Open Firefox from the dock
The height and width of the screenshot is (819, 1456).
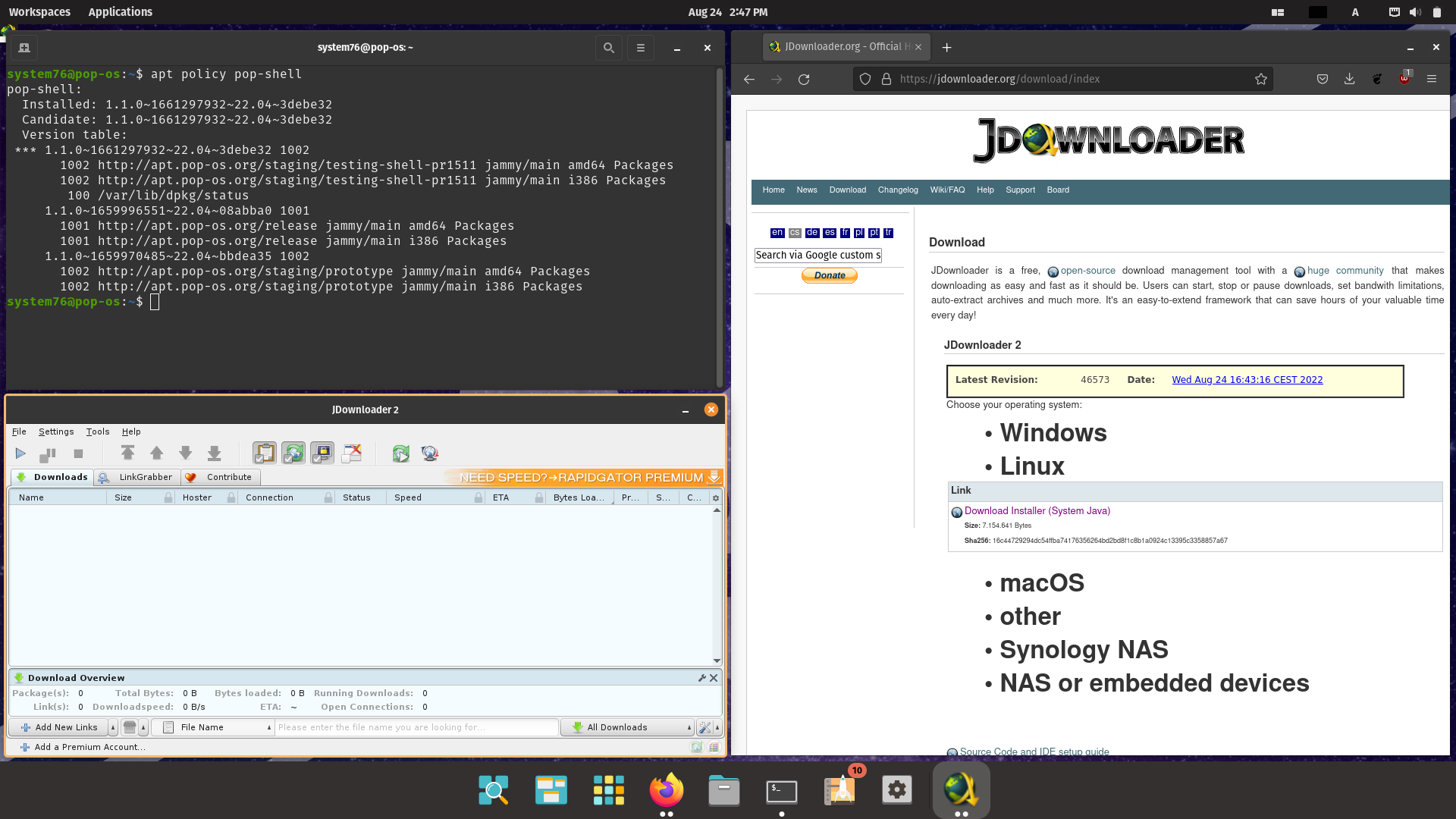(x=666, y=790)
